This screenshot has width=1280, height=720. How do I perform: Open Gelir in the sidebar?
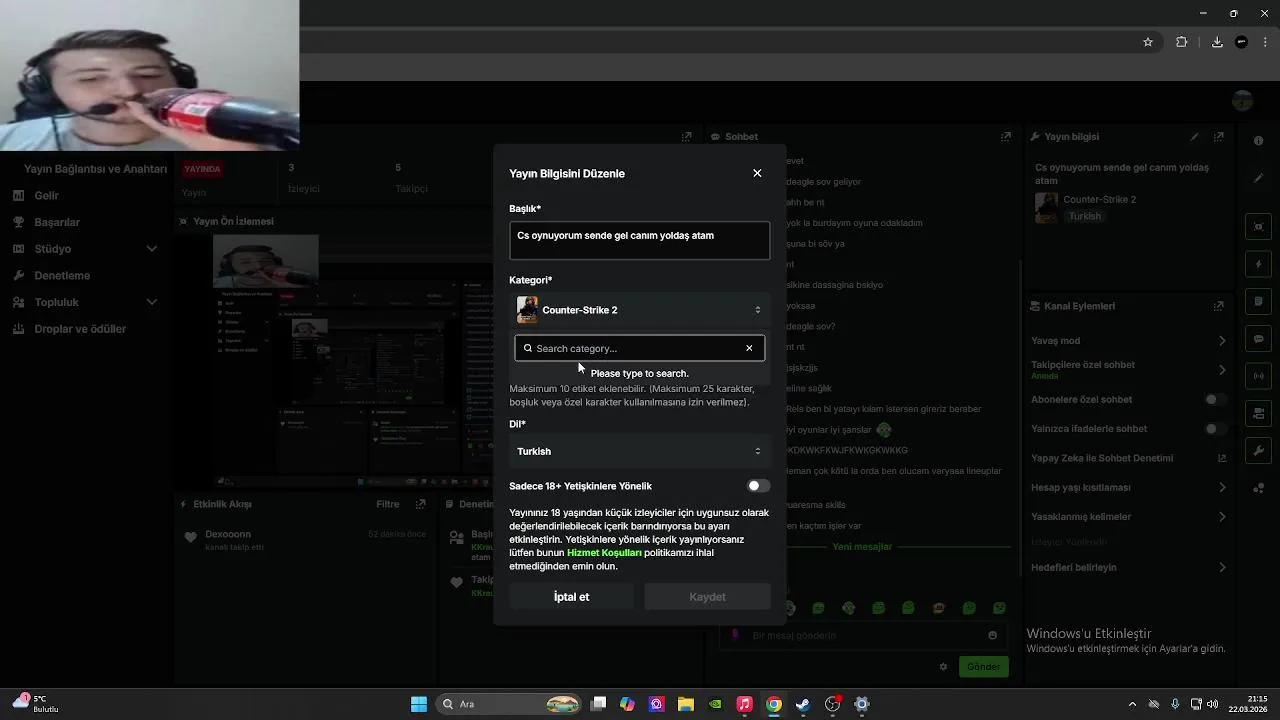click(x=47, y=196)
